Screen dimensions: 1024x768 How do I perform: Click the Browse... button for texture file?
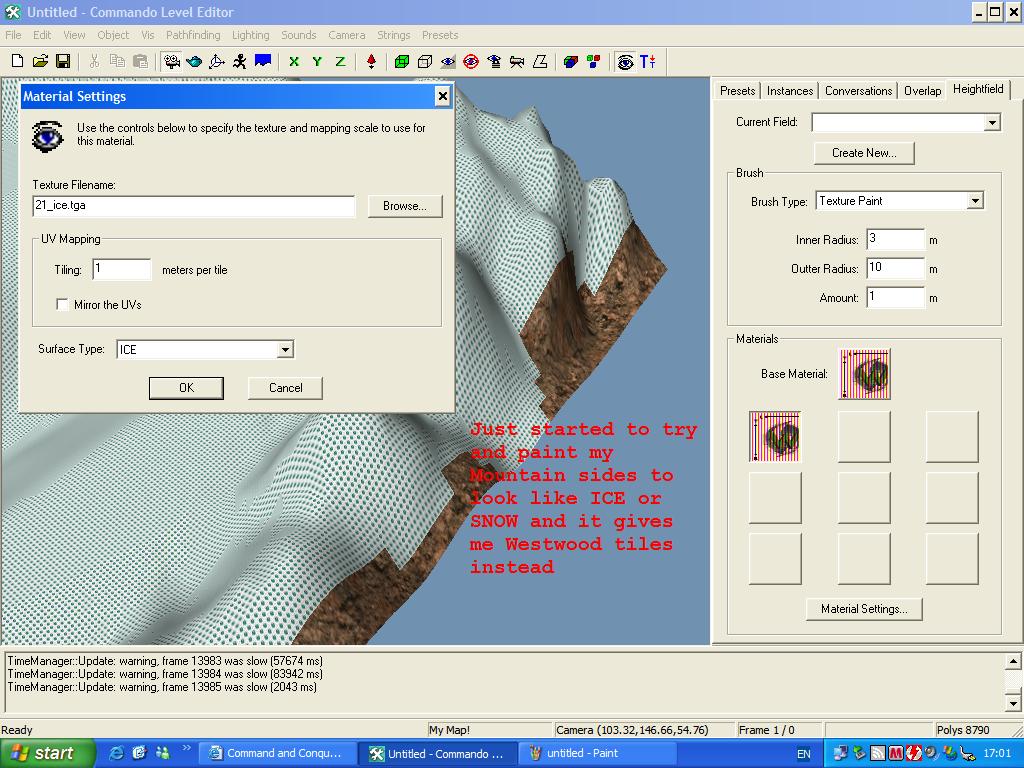click(x=404, y=206)
